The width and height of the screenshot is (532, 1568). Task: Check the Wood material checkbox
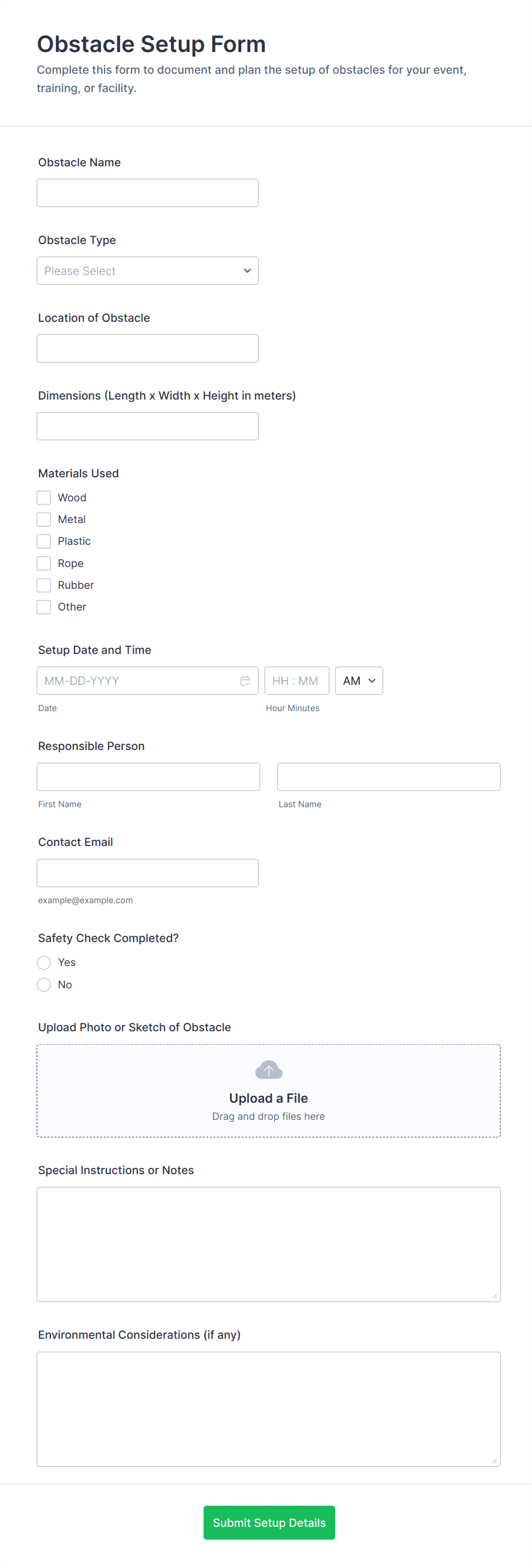pyautogui.click(x=43, y=497)
